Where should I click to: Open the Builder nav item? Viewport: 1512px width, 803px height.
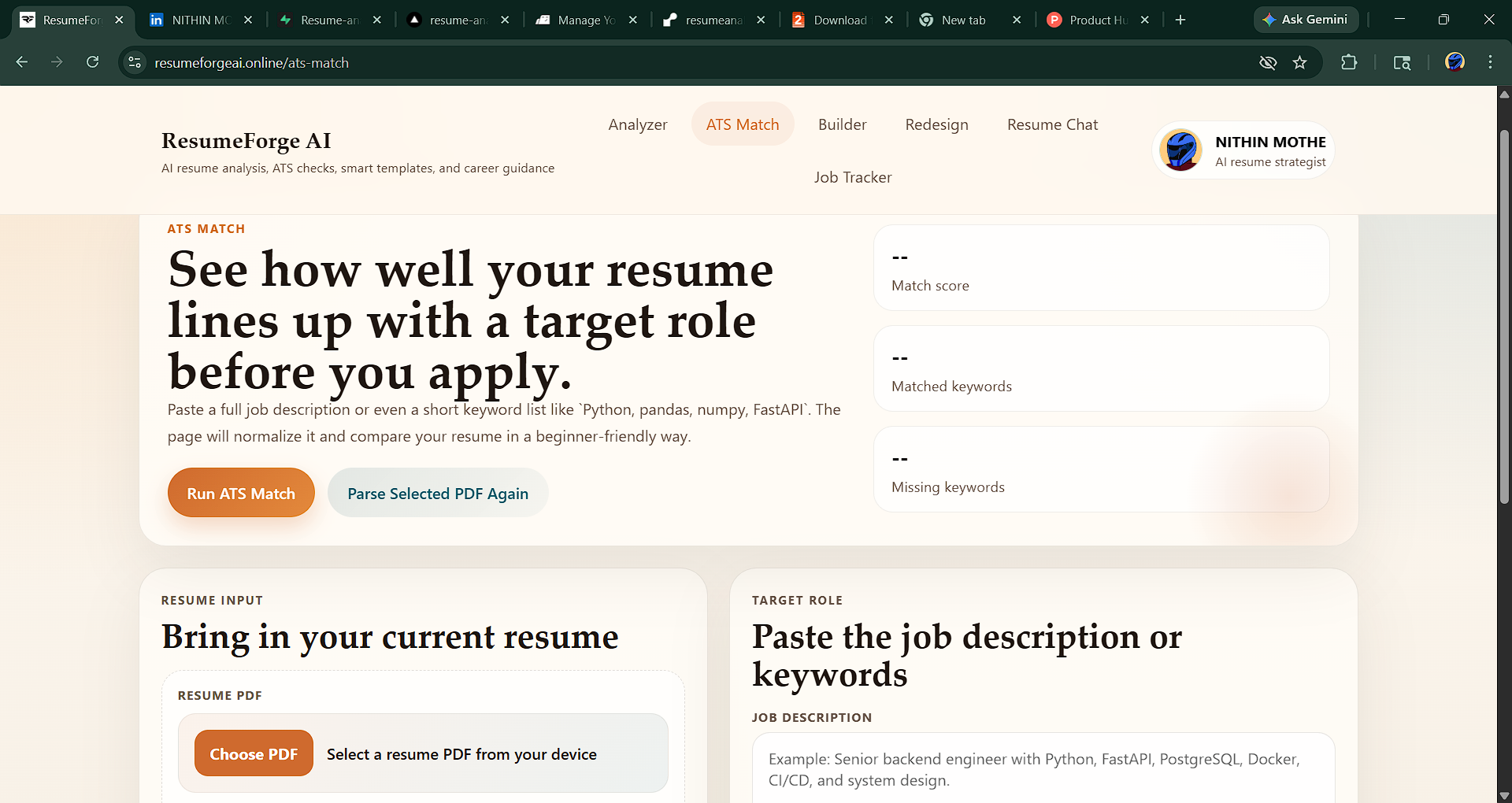point(842,124)
